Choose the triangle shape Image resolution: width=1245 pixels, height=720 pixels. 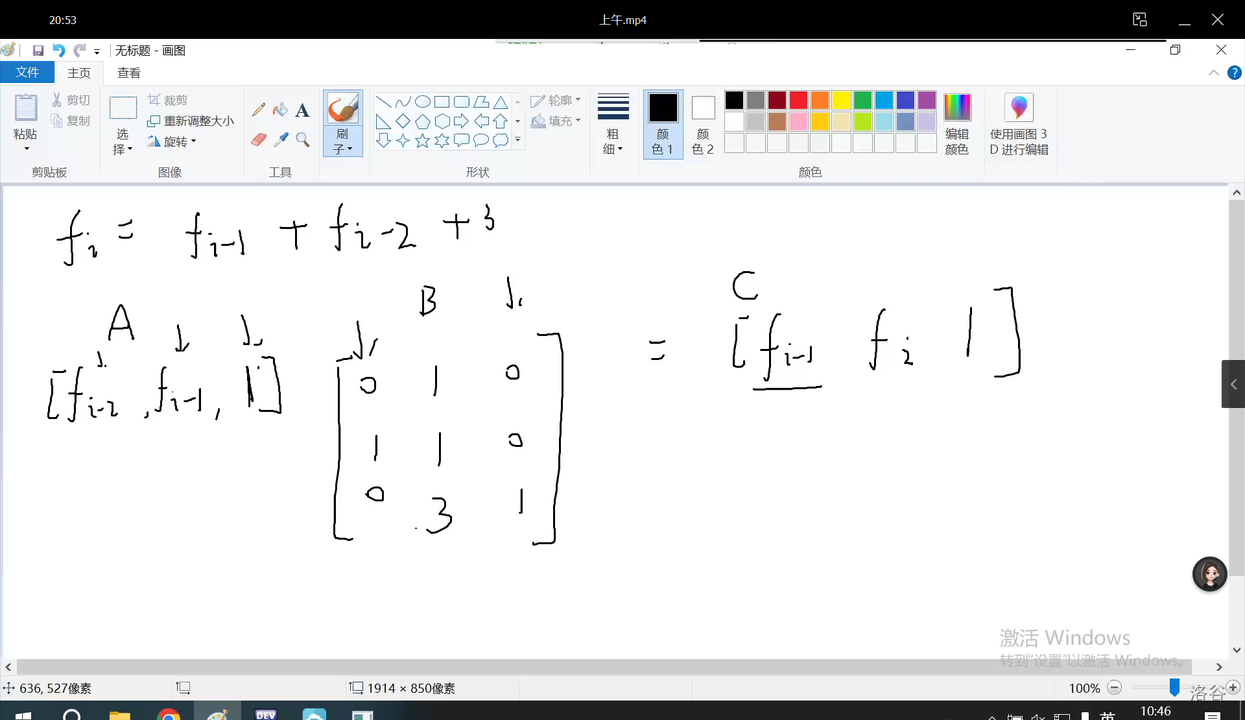pos(501,102)
